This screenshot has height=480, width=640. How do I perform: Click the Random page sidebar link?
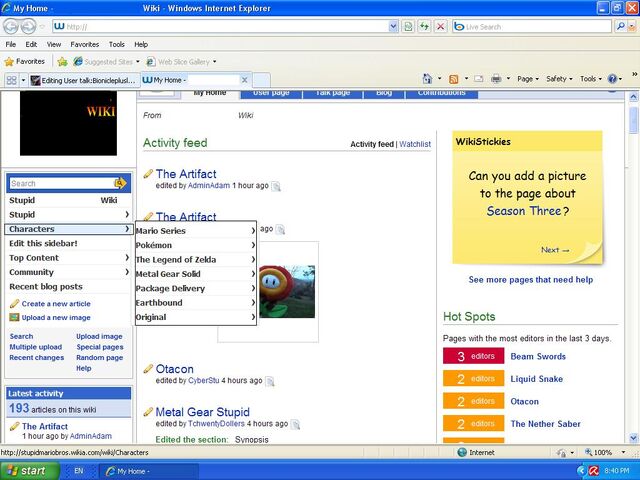tap(100, 358)
